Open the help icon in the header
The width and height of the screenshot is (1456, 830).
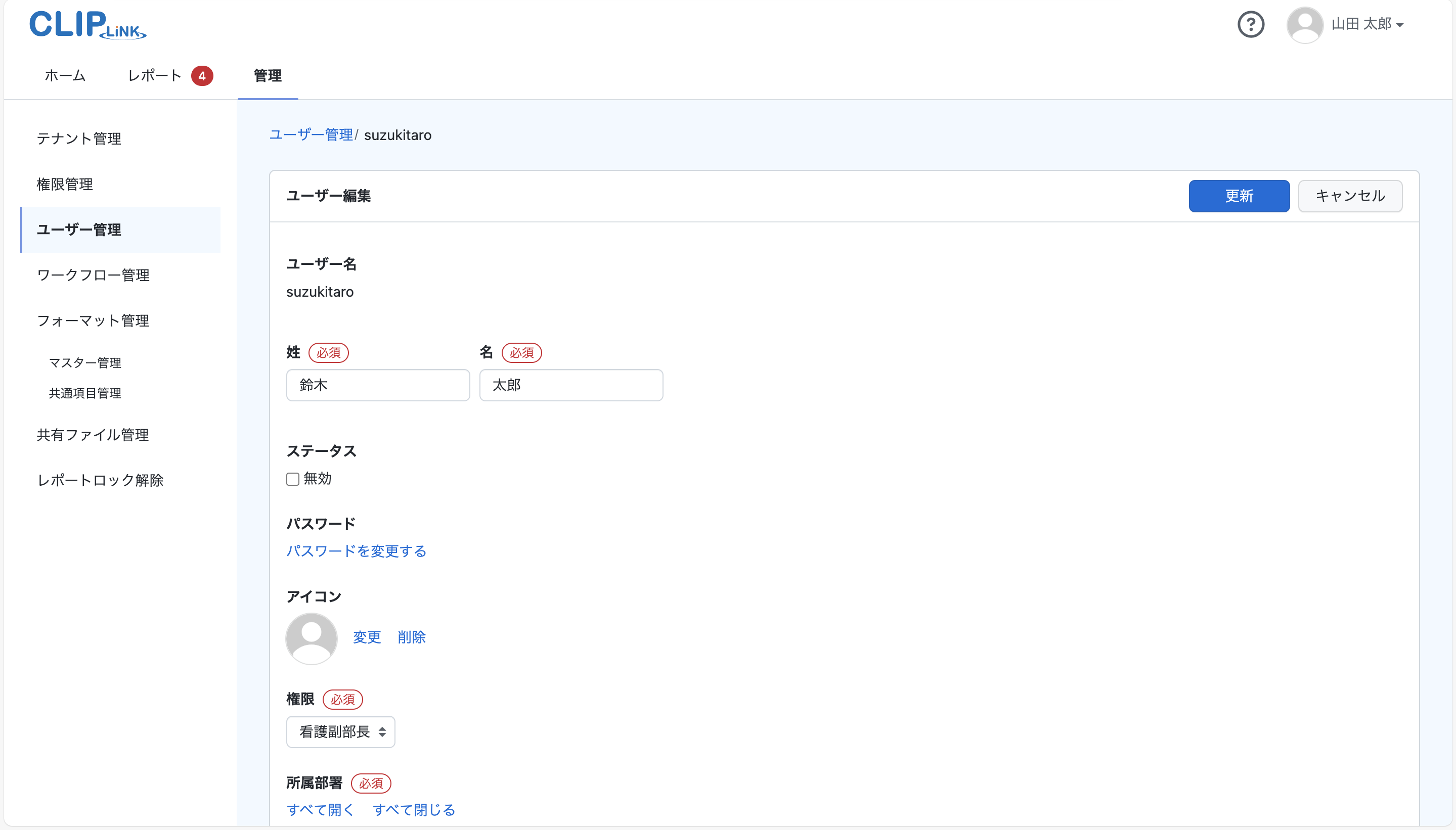[1251, 24]
